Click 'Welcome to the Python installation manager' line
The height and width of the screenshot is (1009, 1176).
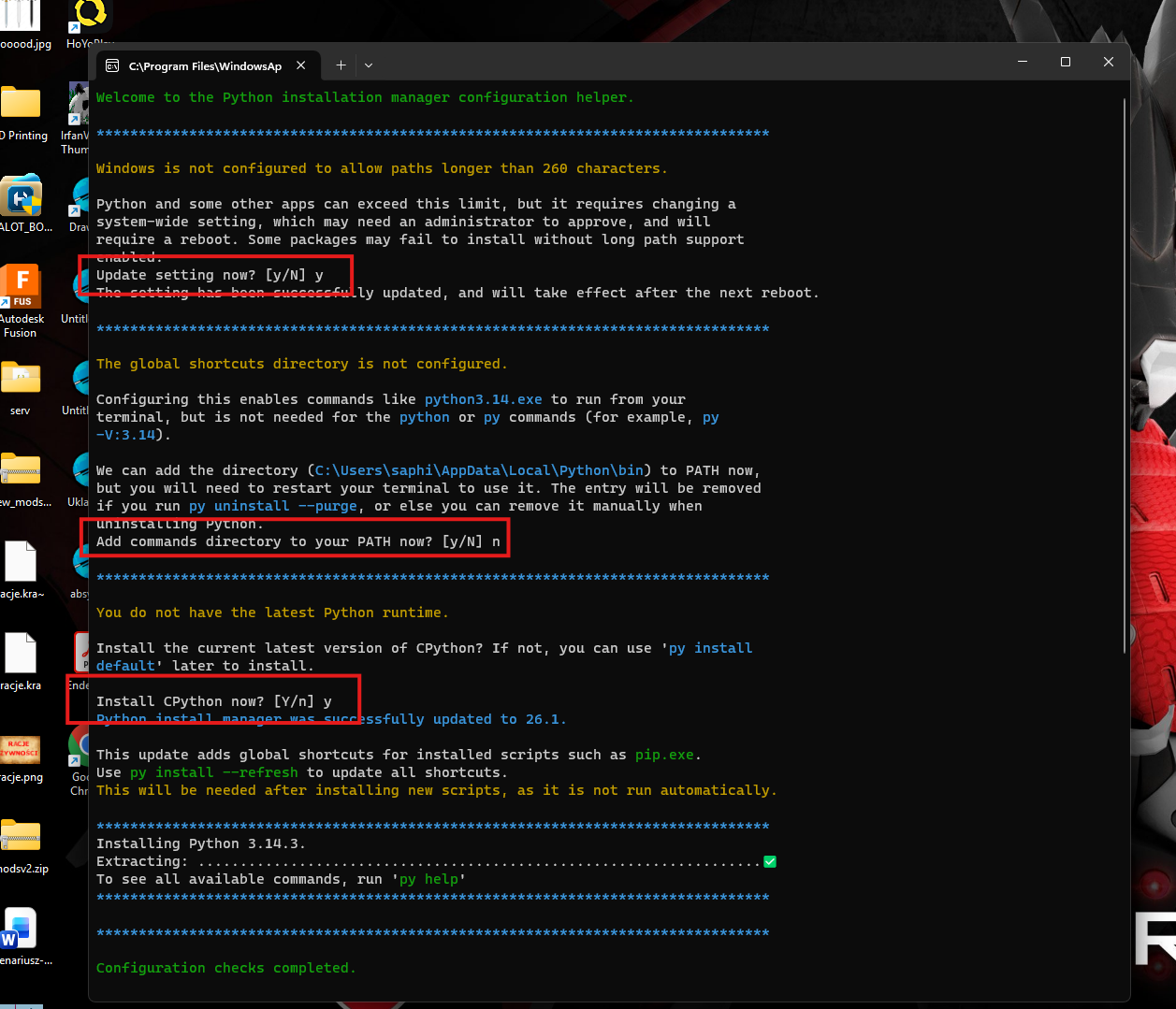(x=365, y=97)
